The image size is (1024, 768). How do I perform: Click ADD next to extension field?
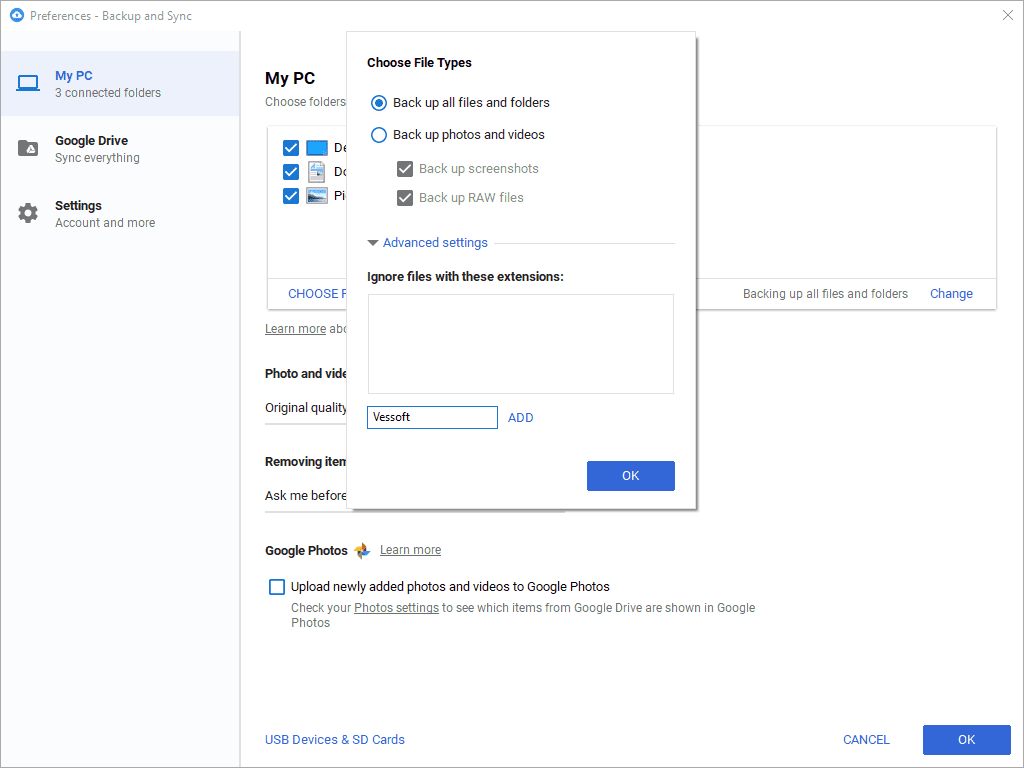(521, 418)
